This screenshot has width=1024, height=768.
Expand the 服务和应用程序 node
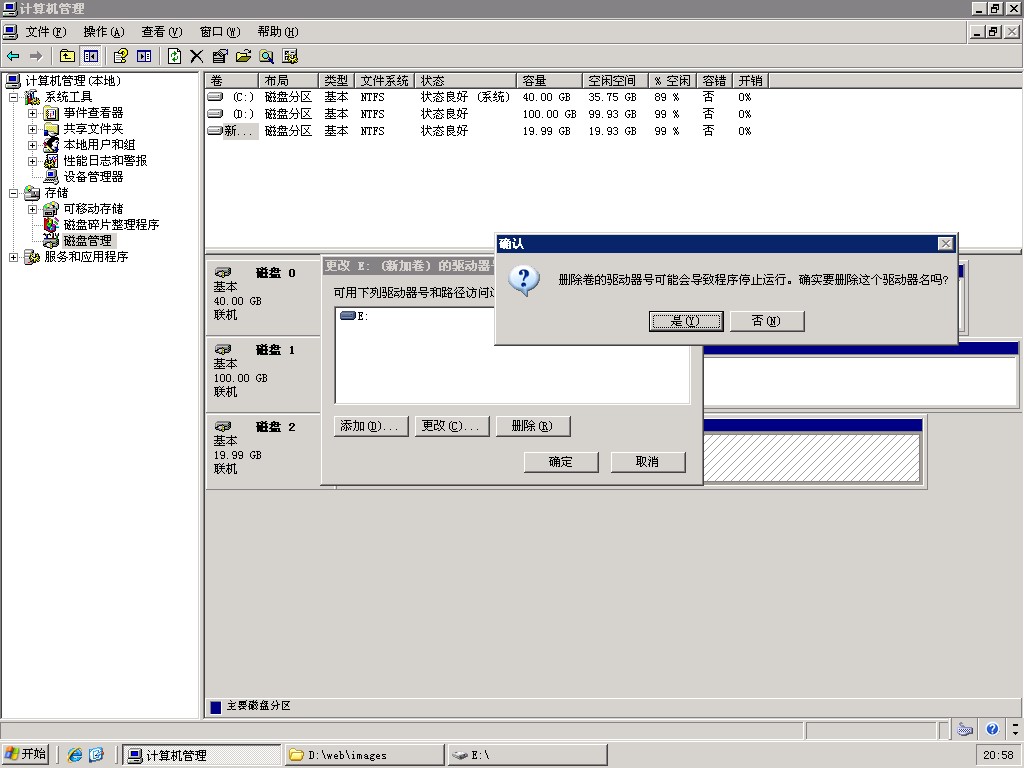coord(13,257)
